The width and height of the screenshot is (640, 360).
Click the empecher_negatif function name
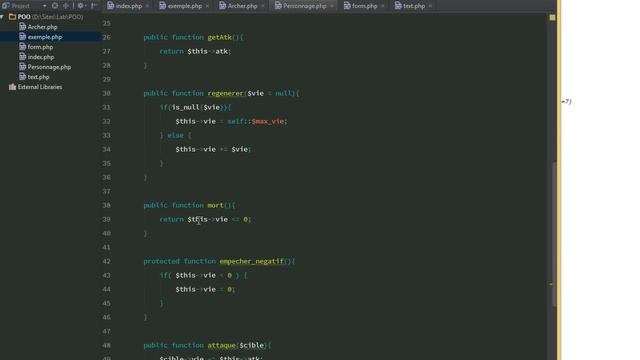(251, 261)
